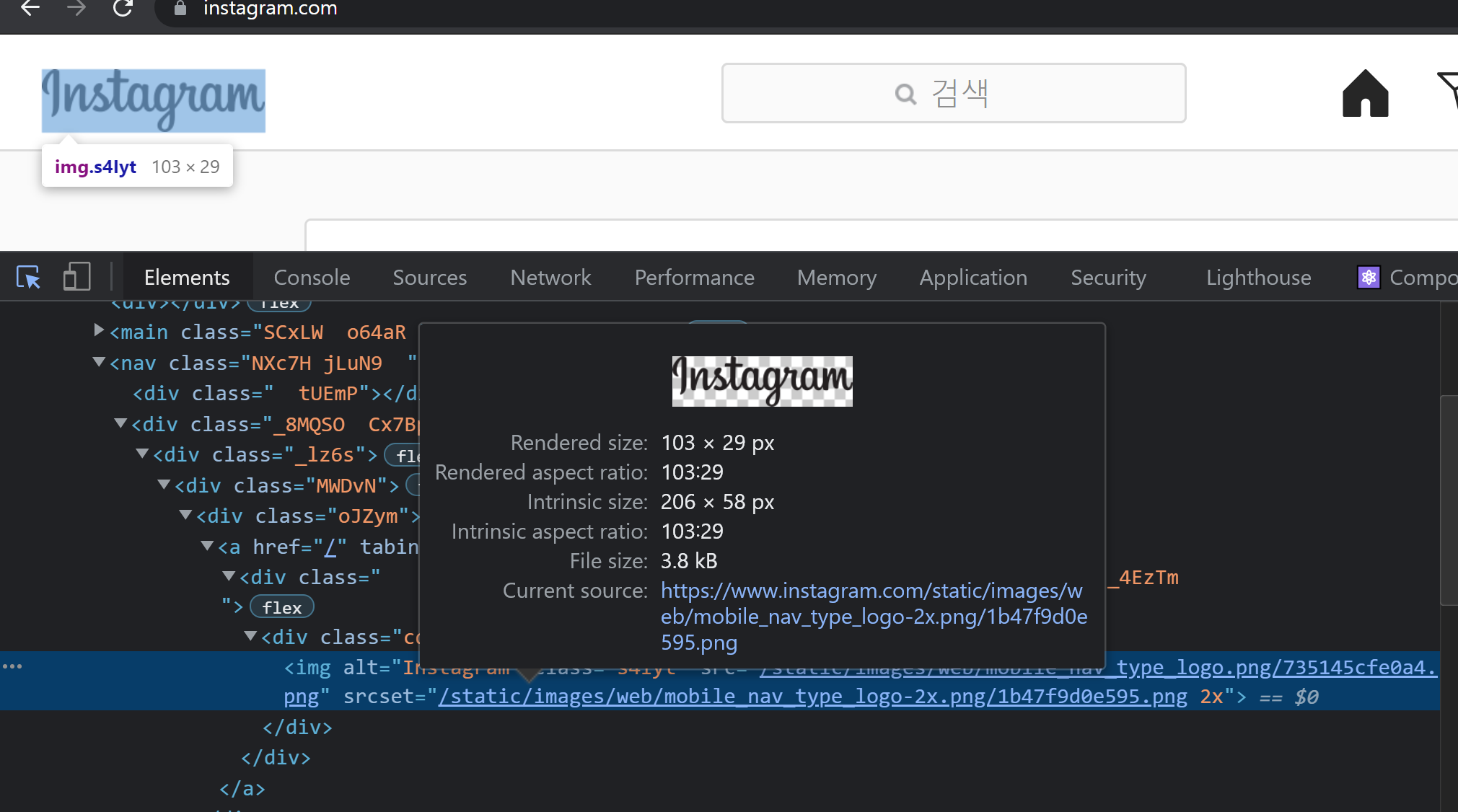Activate the inspect element picker icon
Image resolution: width=1458 pixels, height=812 pixels.
click(x=29, y=277)
